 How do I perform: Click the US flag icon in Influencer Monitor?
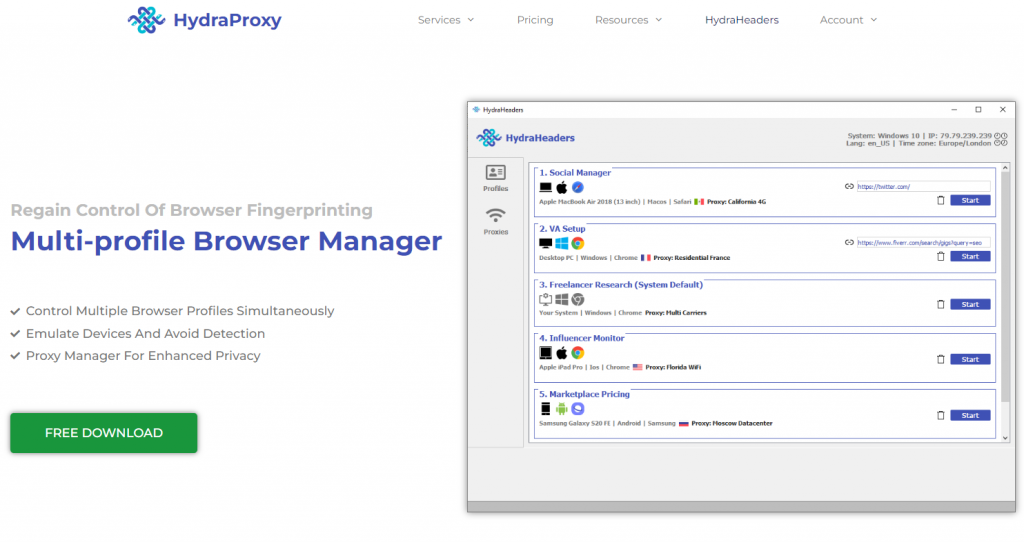tap(637, 367)
